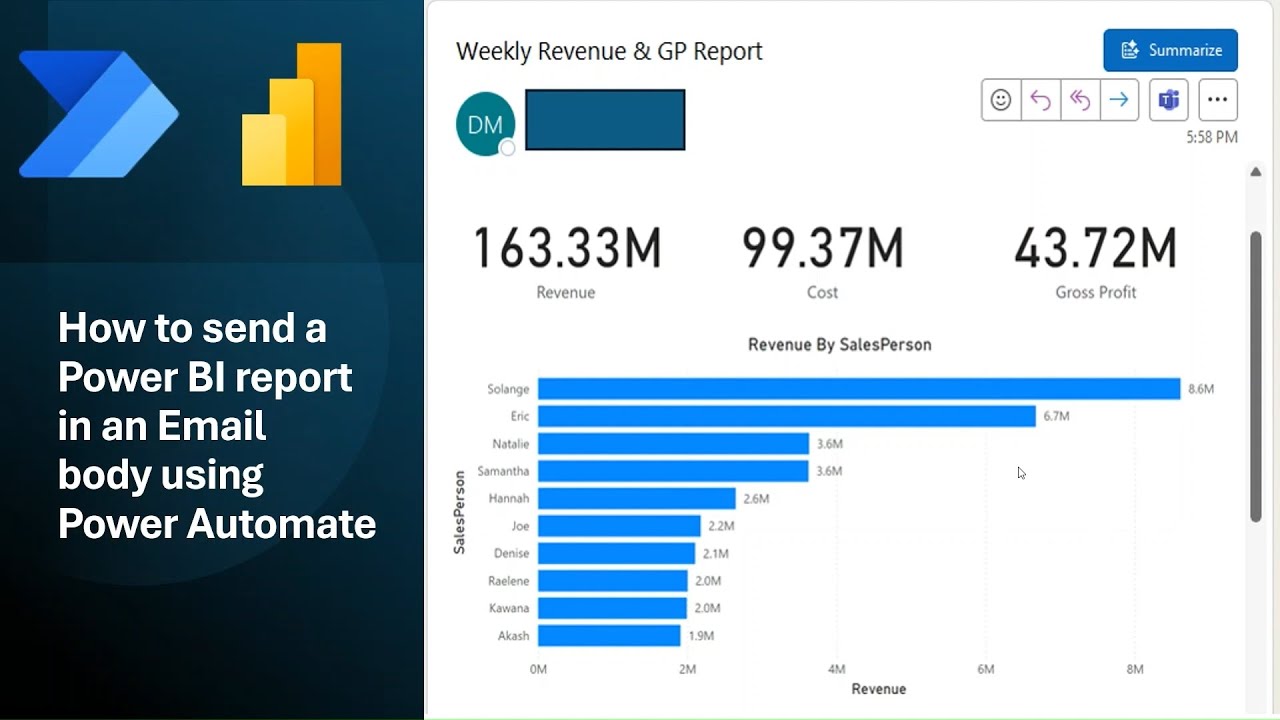Click the Solange revenue bar
Viewport: 1280px width, 720px height.
pyautogui.click(x=859, y=389)
